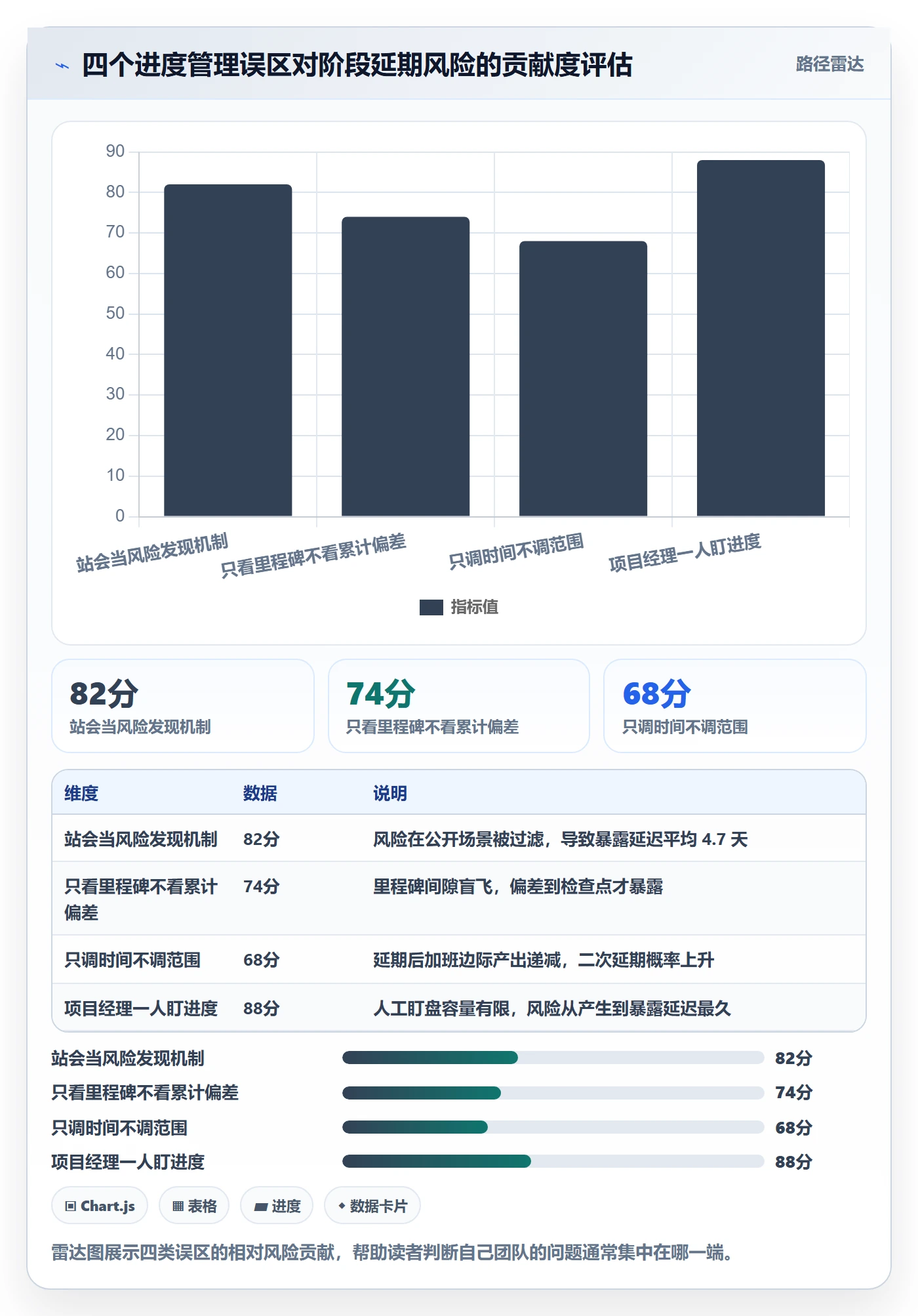Click the 路径雷达 label in header
The height and width of the screenshot is (1316, 918).
tap(829, 64)
